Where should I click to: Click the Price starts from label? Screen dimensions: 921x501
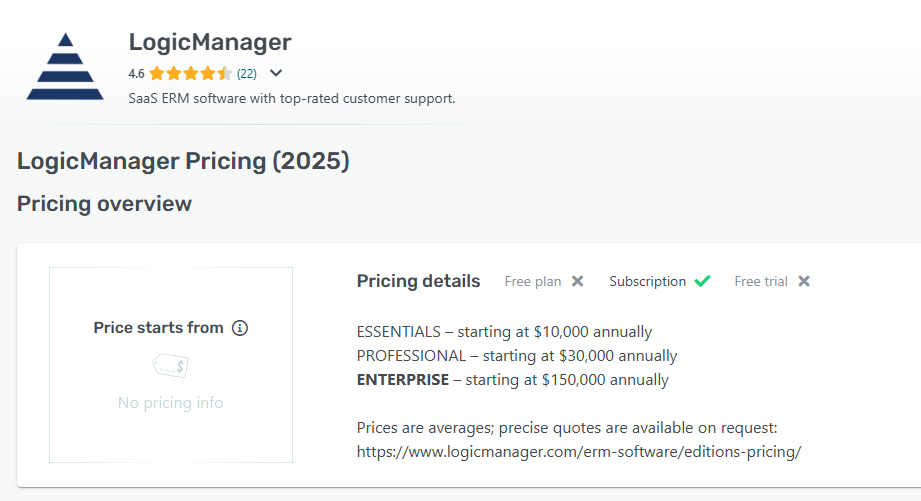click(159, 328)
